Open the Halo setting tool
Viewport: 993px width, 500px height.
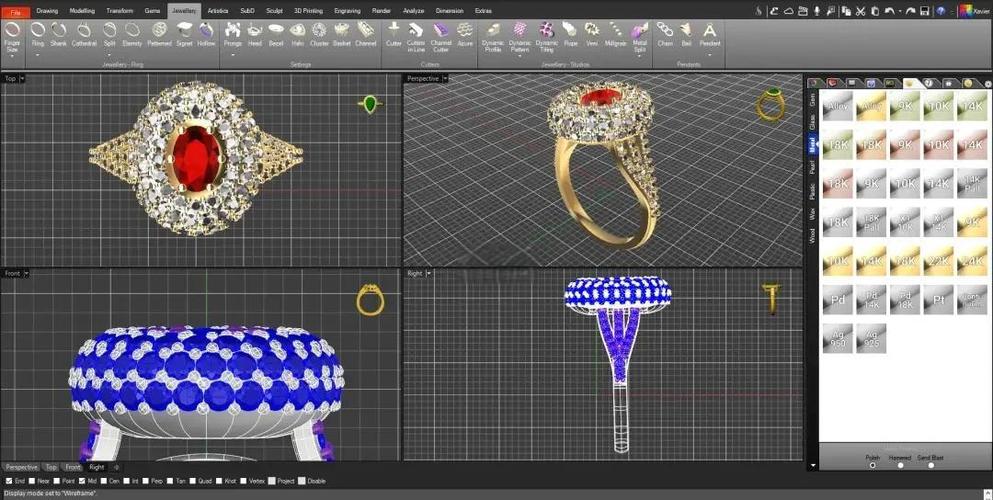point(298,34)
